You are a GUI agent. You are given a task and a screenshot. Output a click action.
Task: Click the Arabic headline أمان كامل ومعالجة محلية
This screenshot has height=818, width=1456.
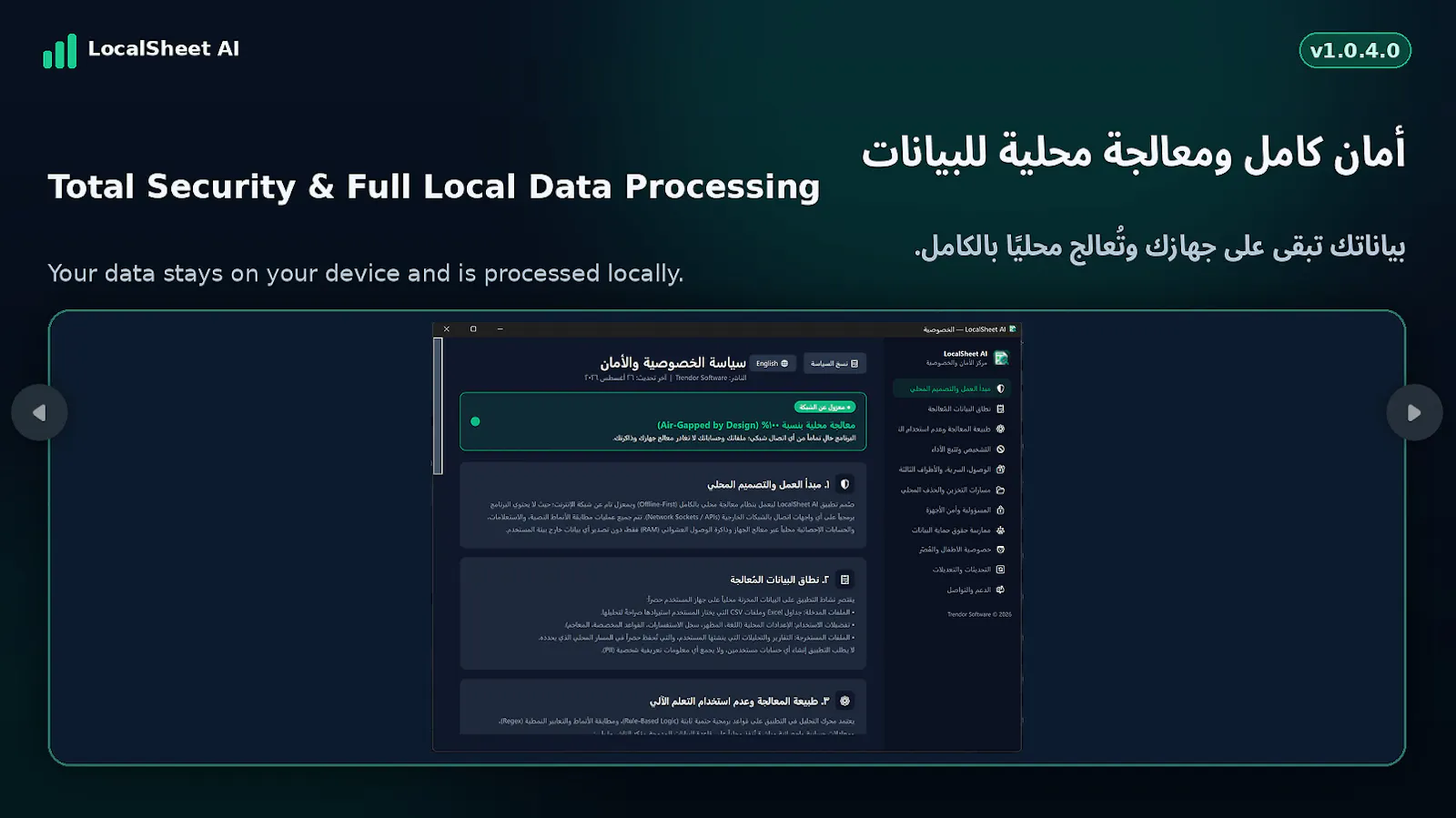click(x=1134, y=152)
